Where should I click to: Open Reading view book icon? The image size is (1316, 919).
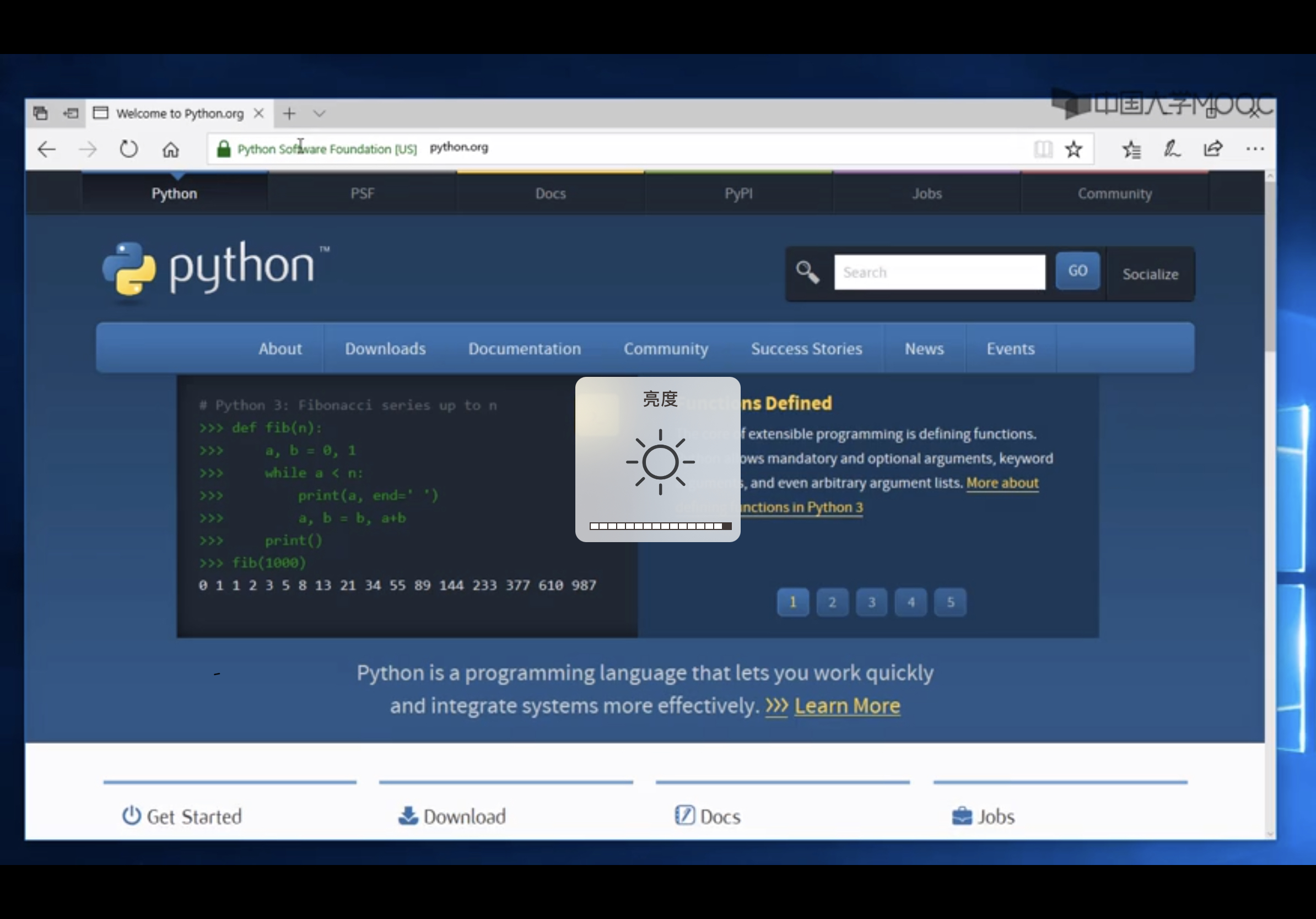1043,149
